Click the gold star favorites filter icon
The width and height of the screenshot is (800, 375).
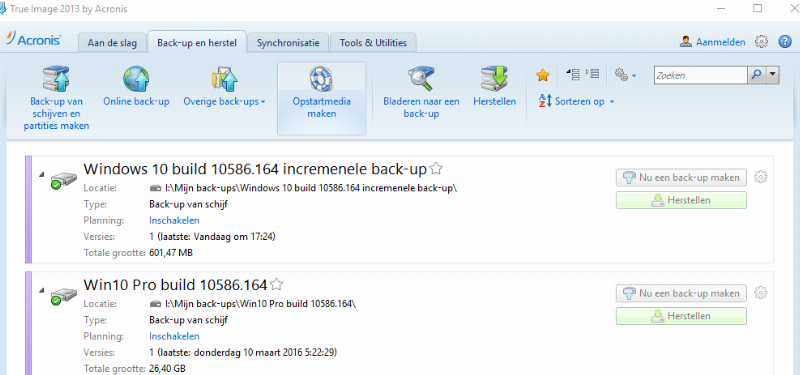click(x=542, y=76)
